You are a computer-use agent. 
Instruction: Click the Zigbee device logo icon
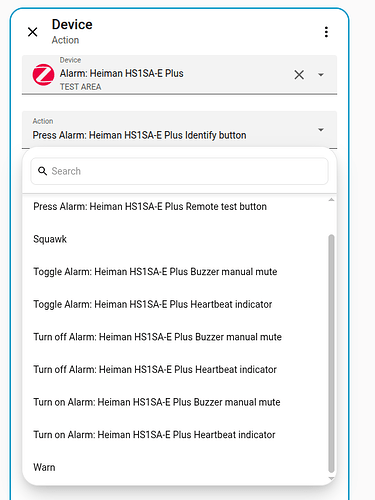point(44,75)
